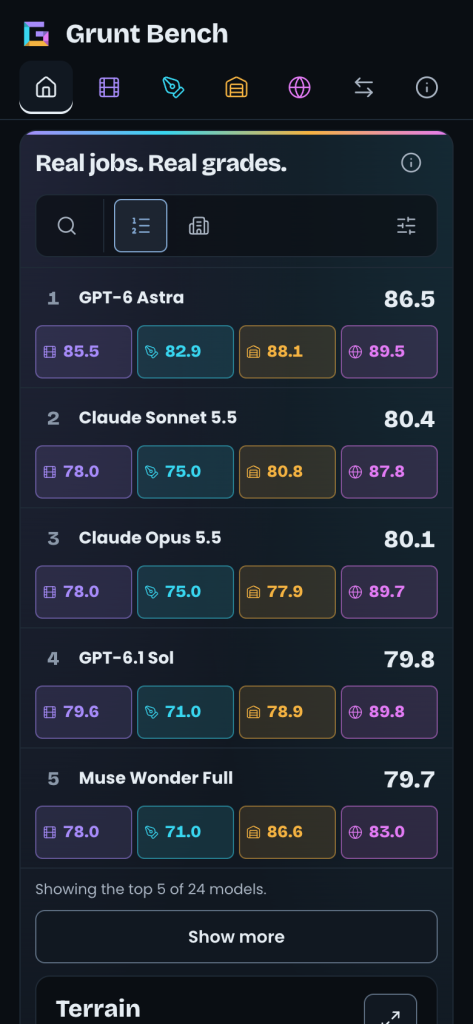Click Claude Opus 5.5 warehouse score 77.9
The image size is (473, 1024).
[287, 592]
